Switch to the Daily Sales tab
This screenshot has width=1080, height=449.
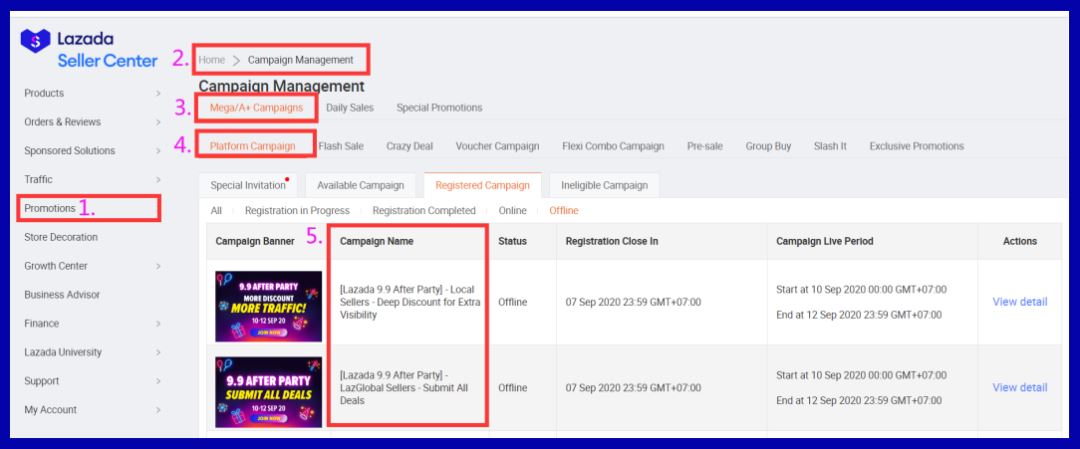(350, 107)
